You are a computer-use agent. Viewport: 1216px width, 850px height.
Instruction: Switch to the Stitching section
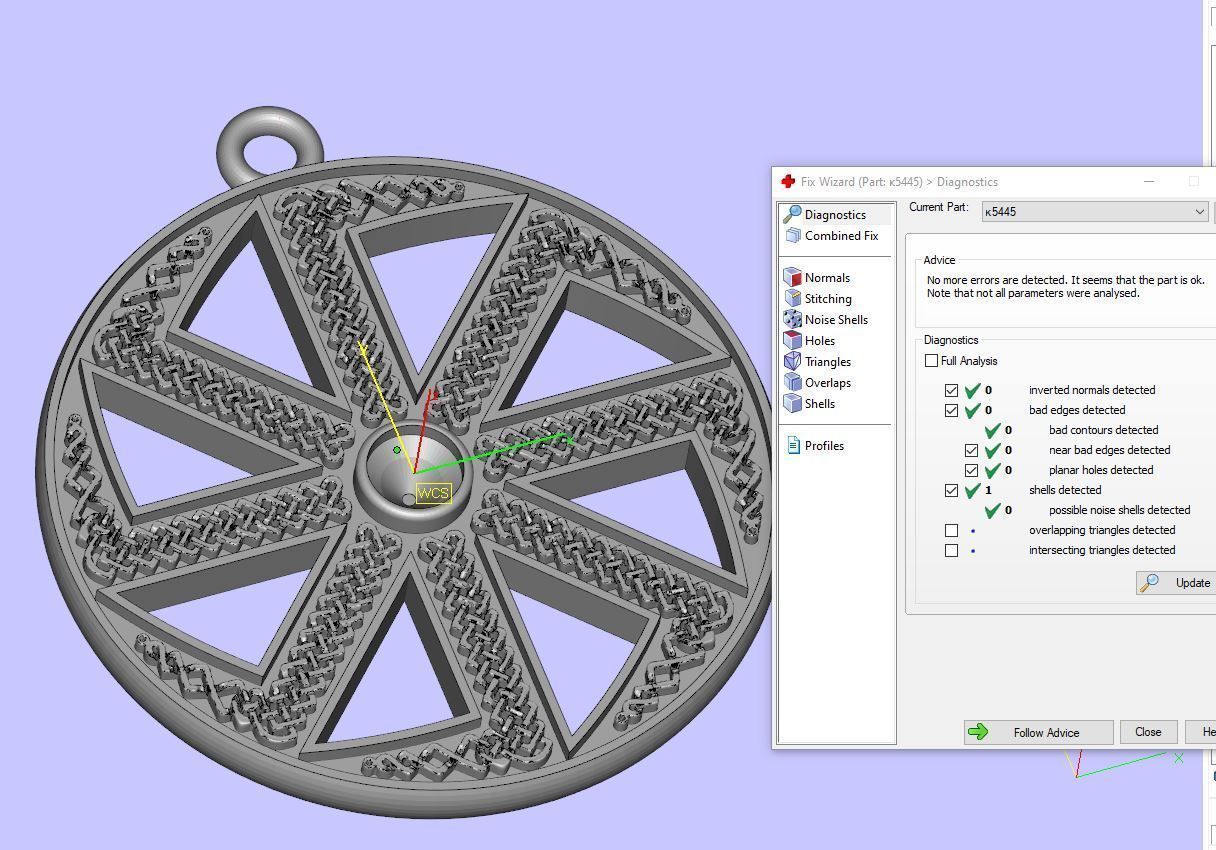pyautogui.click(x=828, y=298)
